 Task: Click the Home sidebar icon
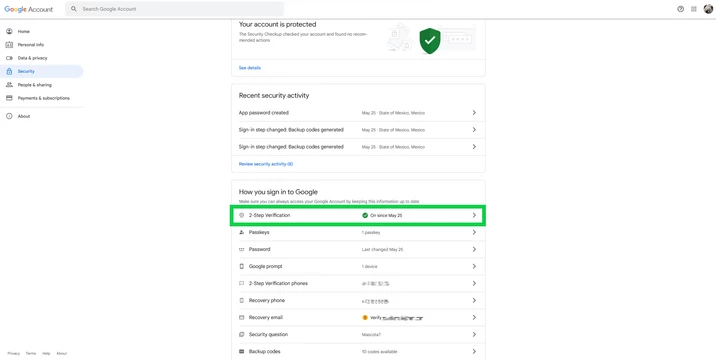pyautogui.click(x=9, y=32)
